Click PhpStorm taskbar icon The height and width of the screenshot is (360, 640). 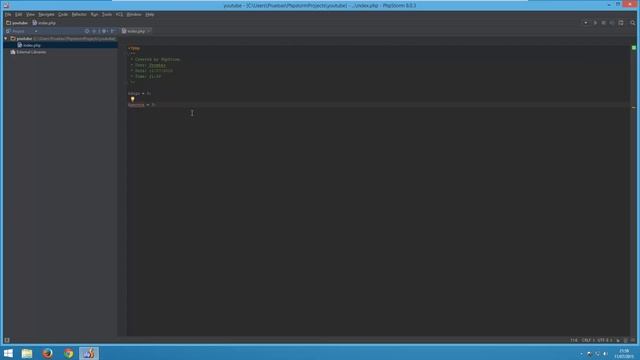coord(89,353)
